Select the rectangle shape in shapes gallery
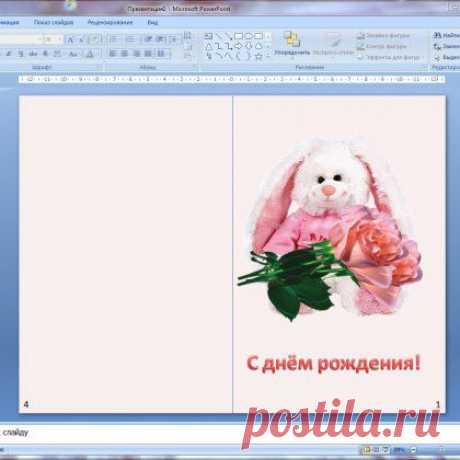This screenshot has width=460, height=460. pyautogui.click(x=239, y=36)
